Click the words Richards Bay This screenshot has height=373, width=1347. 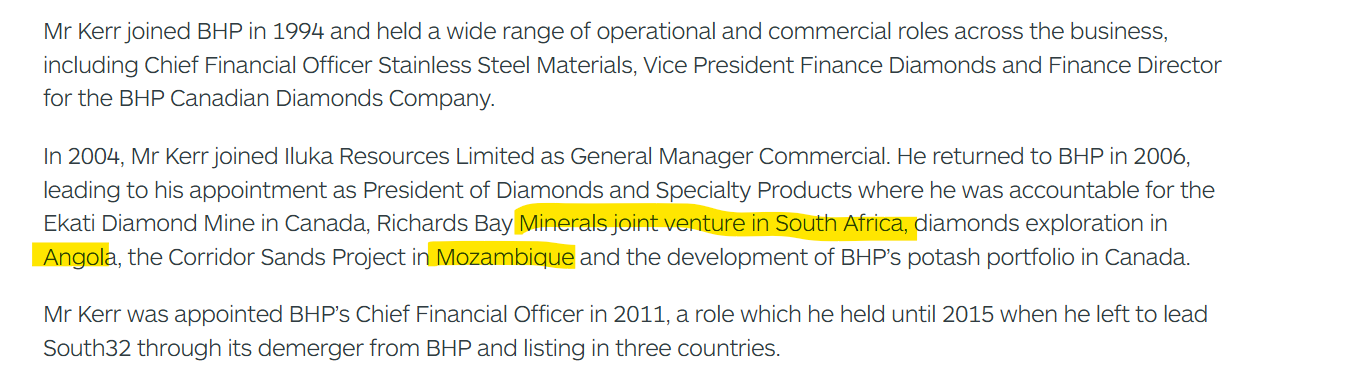click(x=445, y=223)
